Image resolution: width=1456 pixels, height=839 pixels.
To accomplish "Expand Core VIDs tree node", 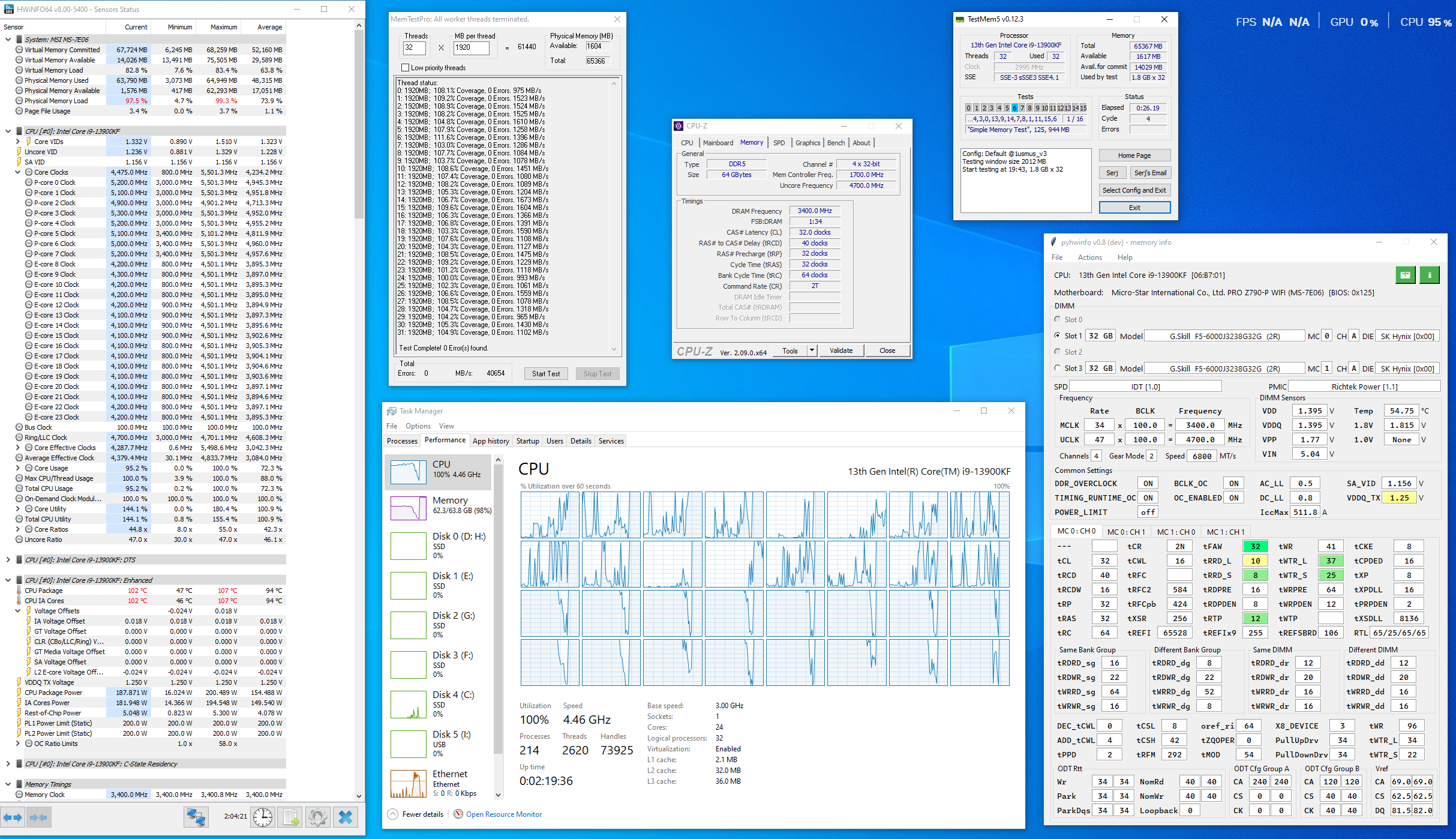I will pyautogui.click(x=18, y=142).
